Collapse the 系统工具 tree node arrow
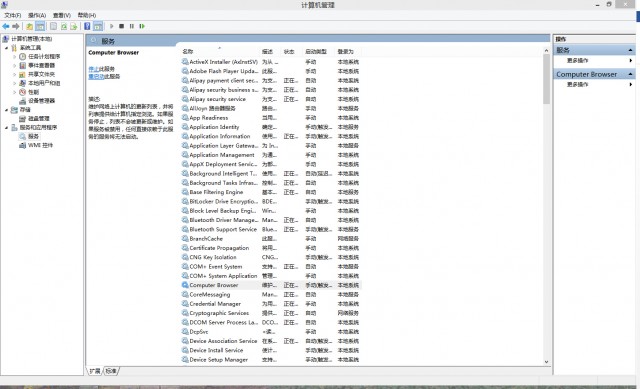Image resolution: width=640 pixels, height=389 pixels. (7, 48)
